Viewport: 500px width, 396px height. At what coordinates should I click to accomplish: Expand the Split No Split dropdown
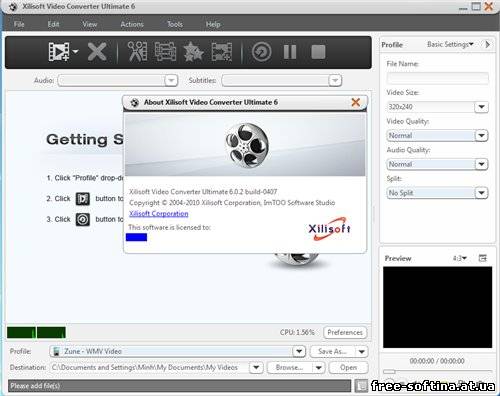481,193
